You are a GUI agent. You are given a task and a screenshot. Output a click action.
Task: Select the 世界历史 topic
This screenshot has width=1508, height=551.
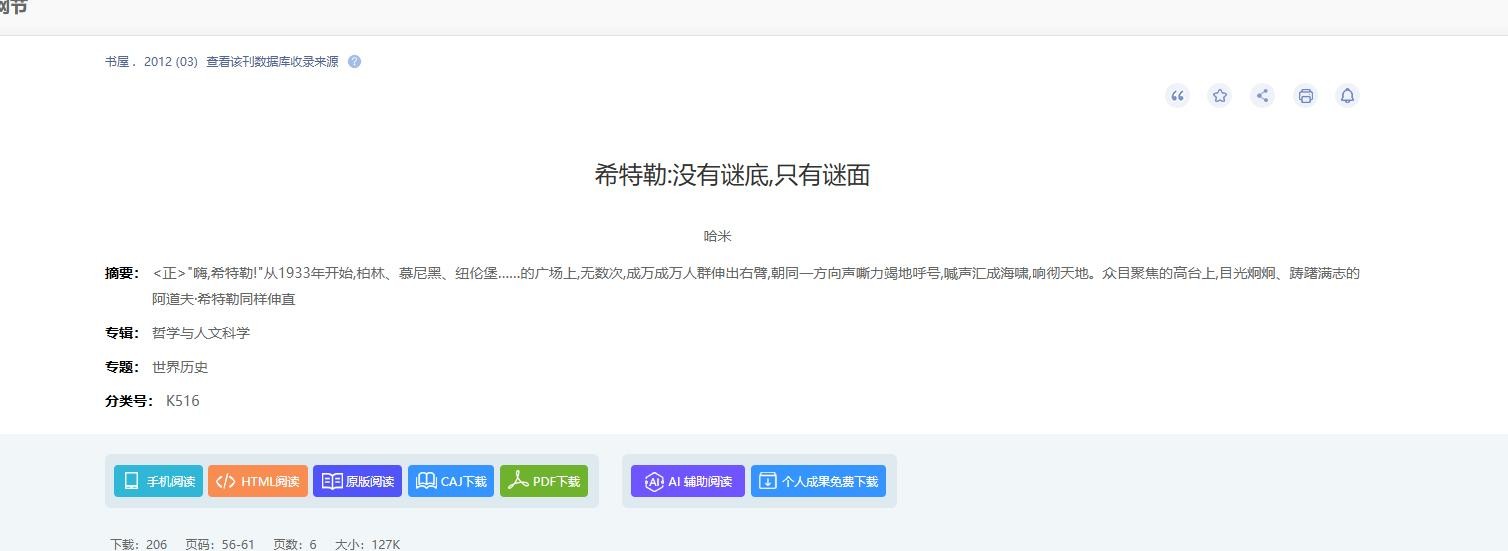[x=180, y=367]
